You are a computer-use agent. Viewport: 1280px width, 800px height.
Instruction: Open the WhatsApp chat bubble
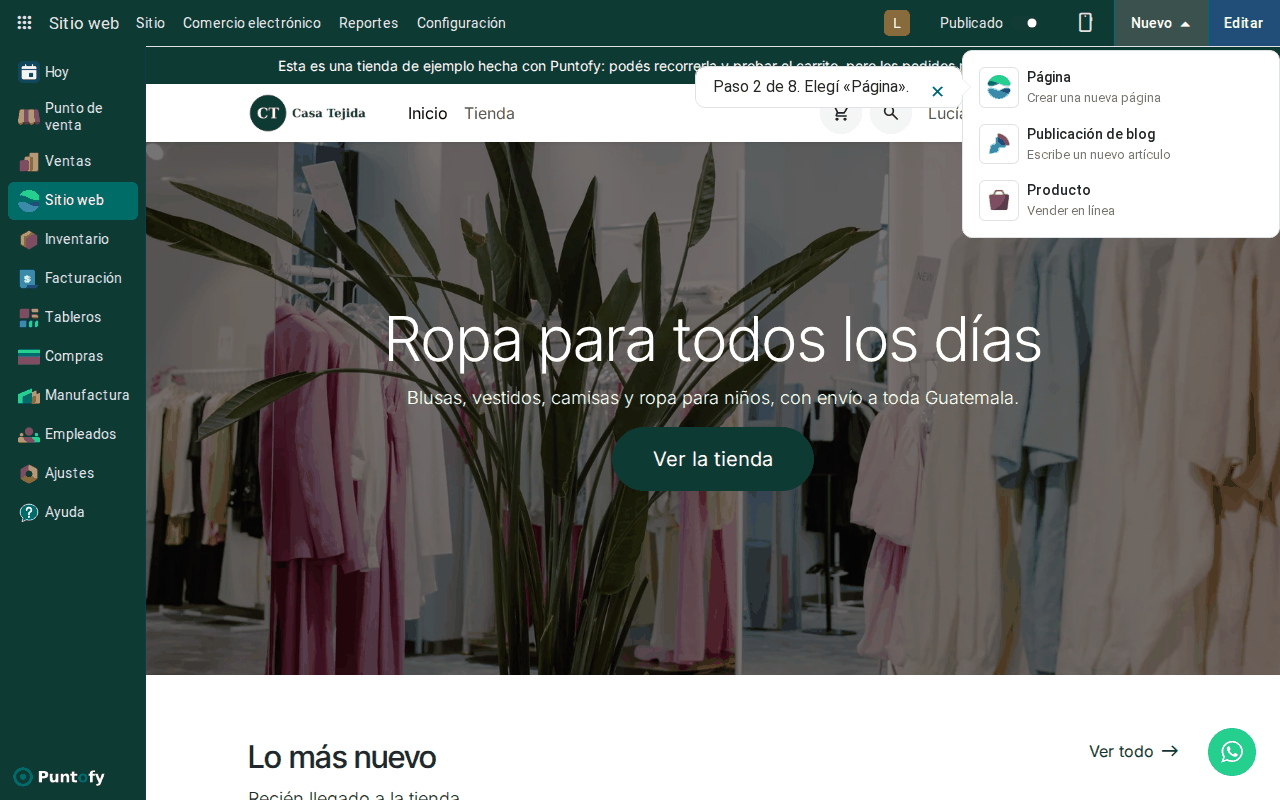click(x=1232, y=752)
